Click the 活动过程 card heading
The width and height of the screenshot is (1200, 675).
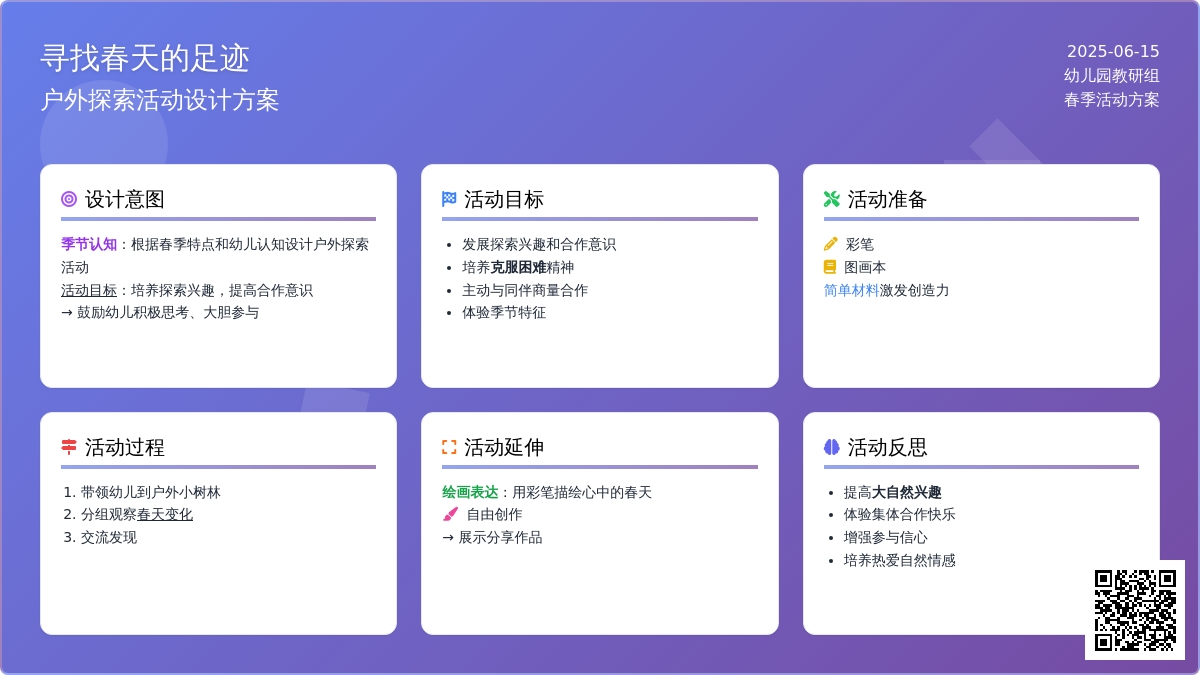[x=125, y=447]
